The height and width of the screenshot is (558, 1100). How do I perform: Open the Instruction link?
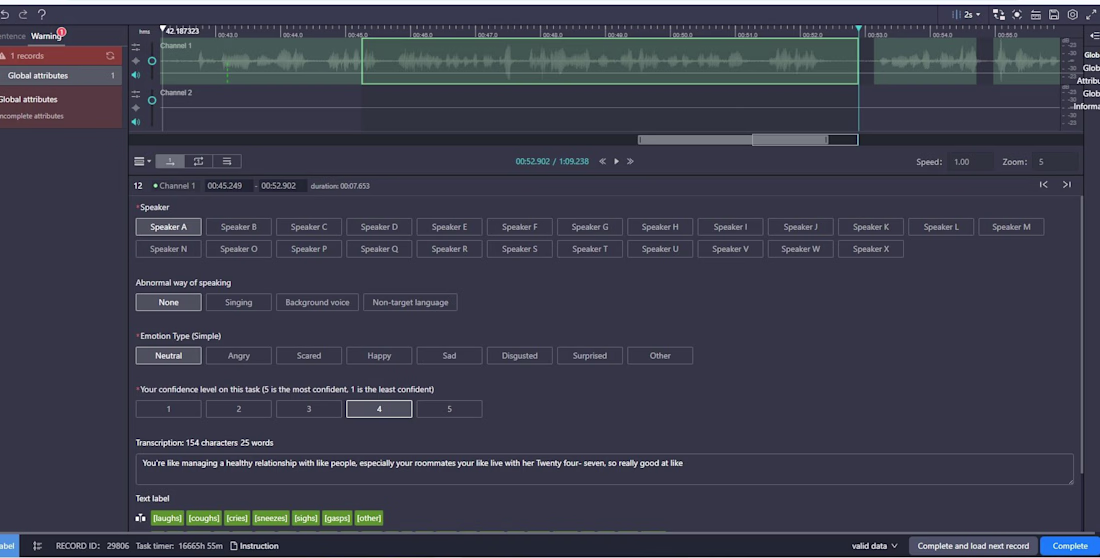[254, 546]
